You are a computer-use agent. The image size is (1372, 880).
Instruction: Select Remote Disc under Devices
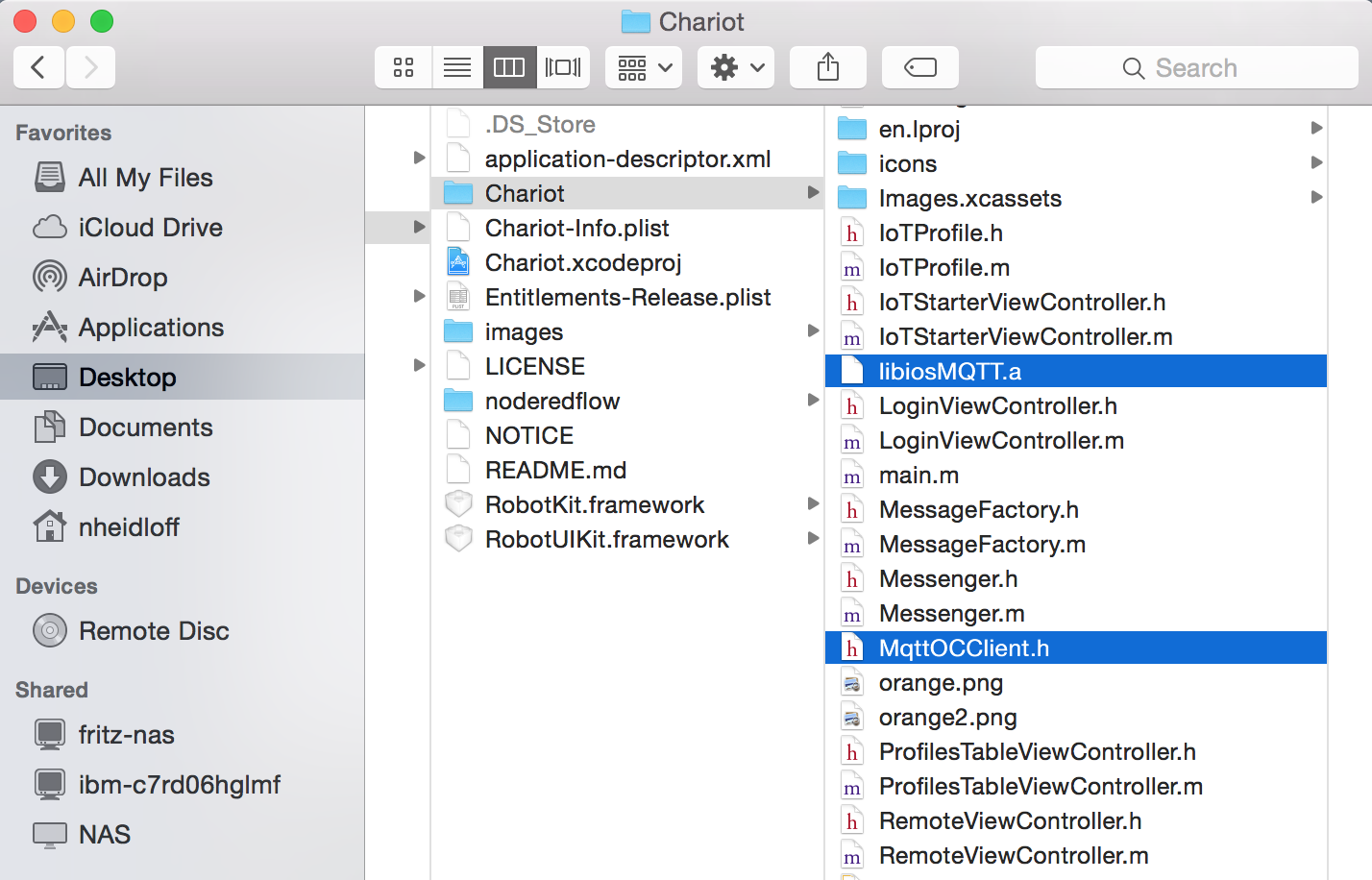point(183,631)
